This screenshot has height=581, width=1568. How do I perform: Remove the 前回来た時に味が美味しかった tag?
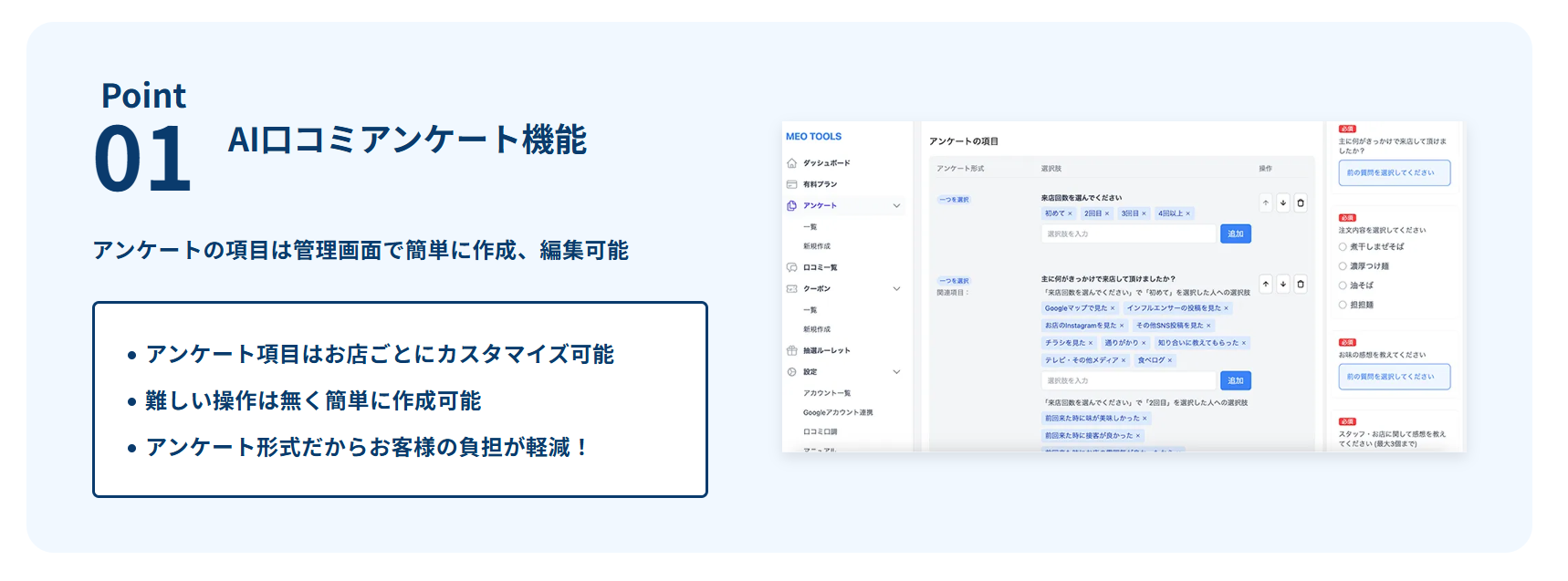[x=1145, y=419]
